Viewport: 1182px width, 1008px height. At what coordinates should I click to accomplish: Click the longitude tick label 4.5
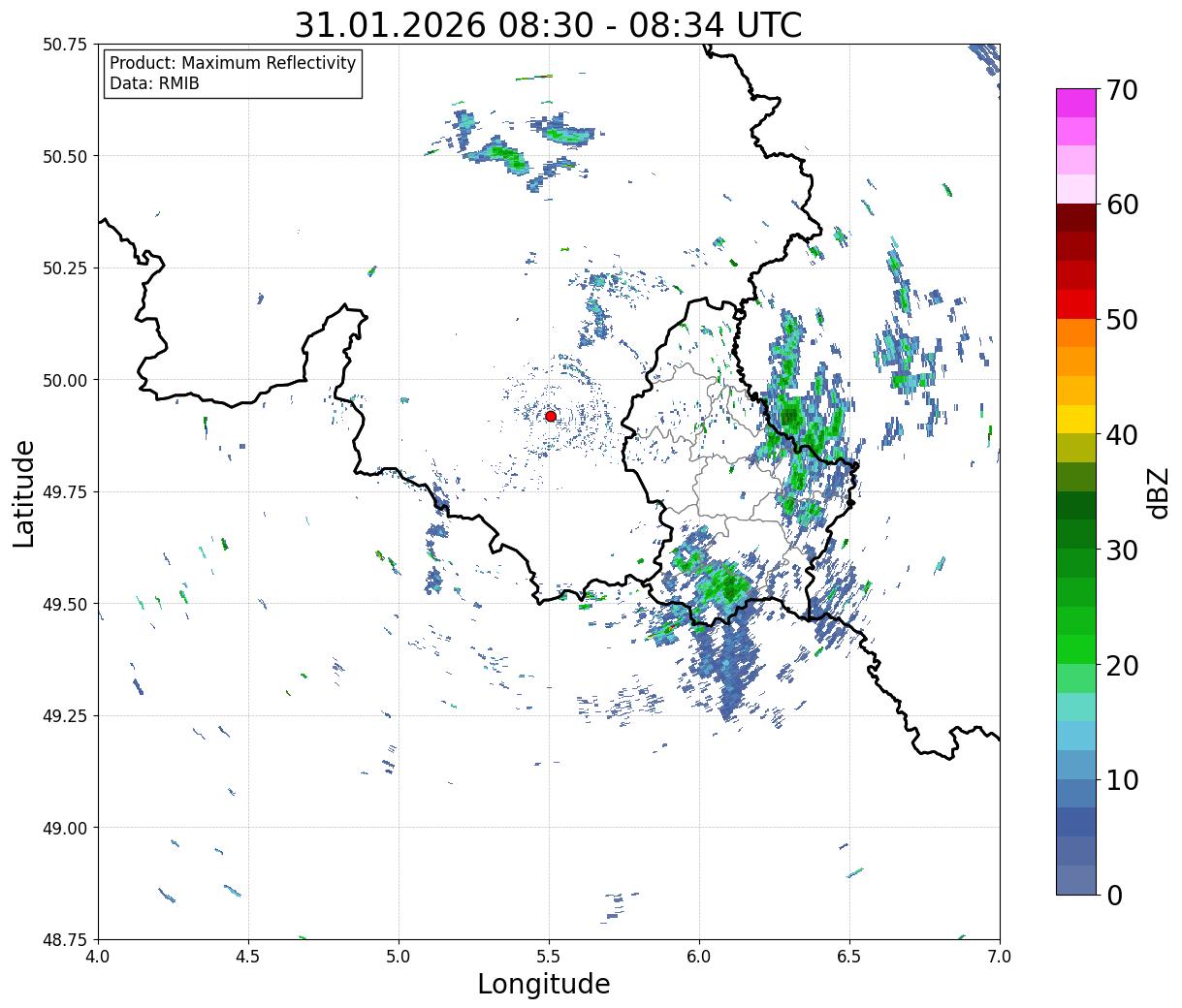coord(248,957)
